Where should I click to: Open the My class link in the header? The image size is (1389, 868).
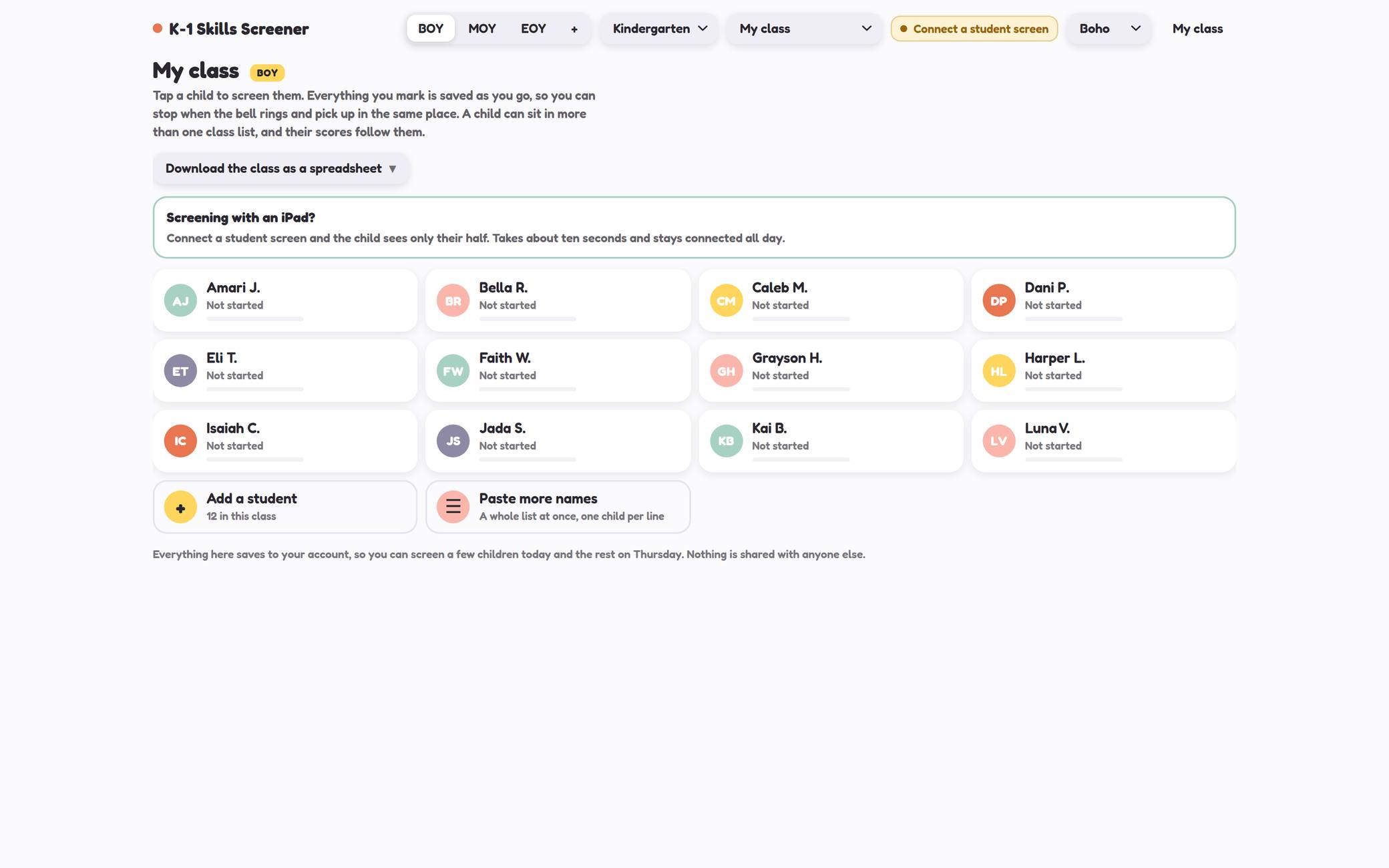pyautogui.click(x=1197, y=29)
